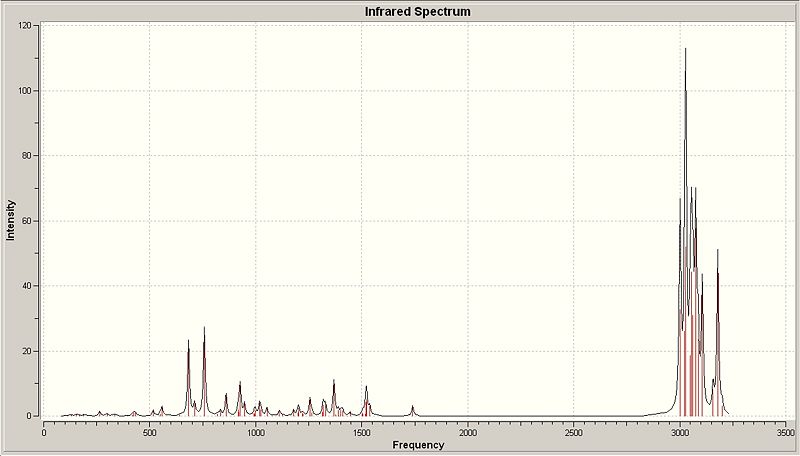Viewport: 800px width, 456px height.
Task: Click the 3500 tick on Frequency axis
Action: [786, 433]
